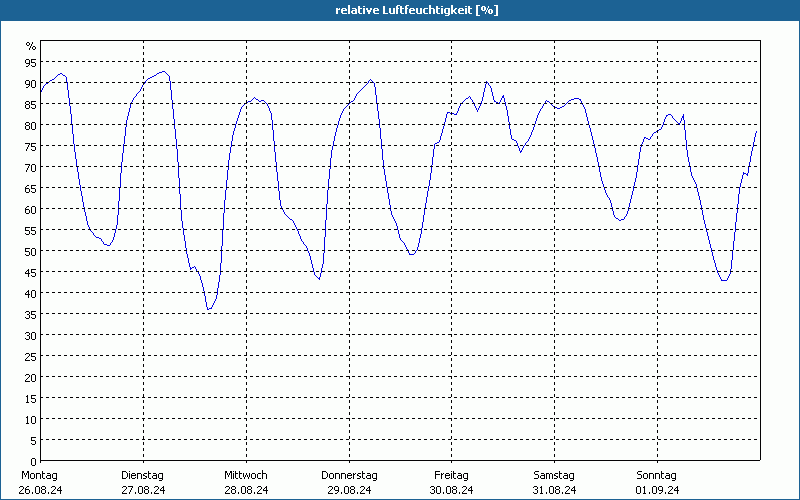Click the y-axis value '15'
The image size is (800, 500).
31,399
